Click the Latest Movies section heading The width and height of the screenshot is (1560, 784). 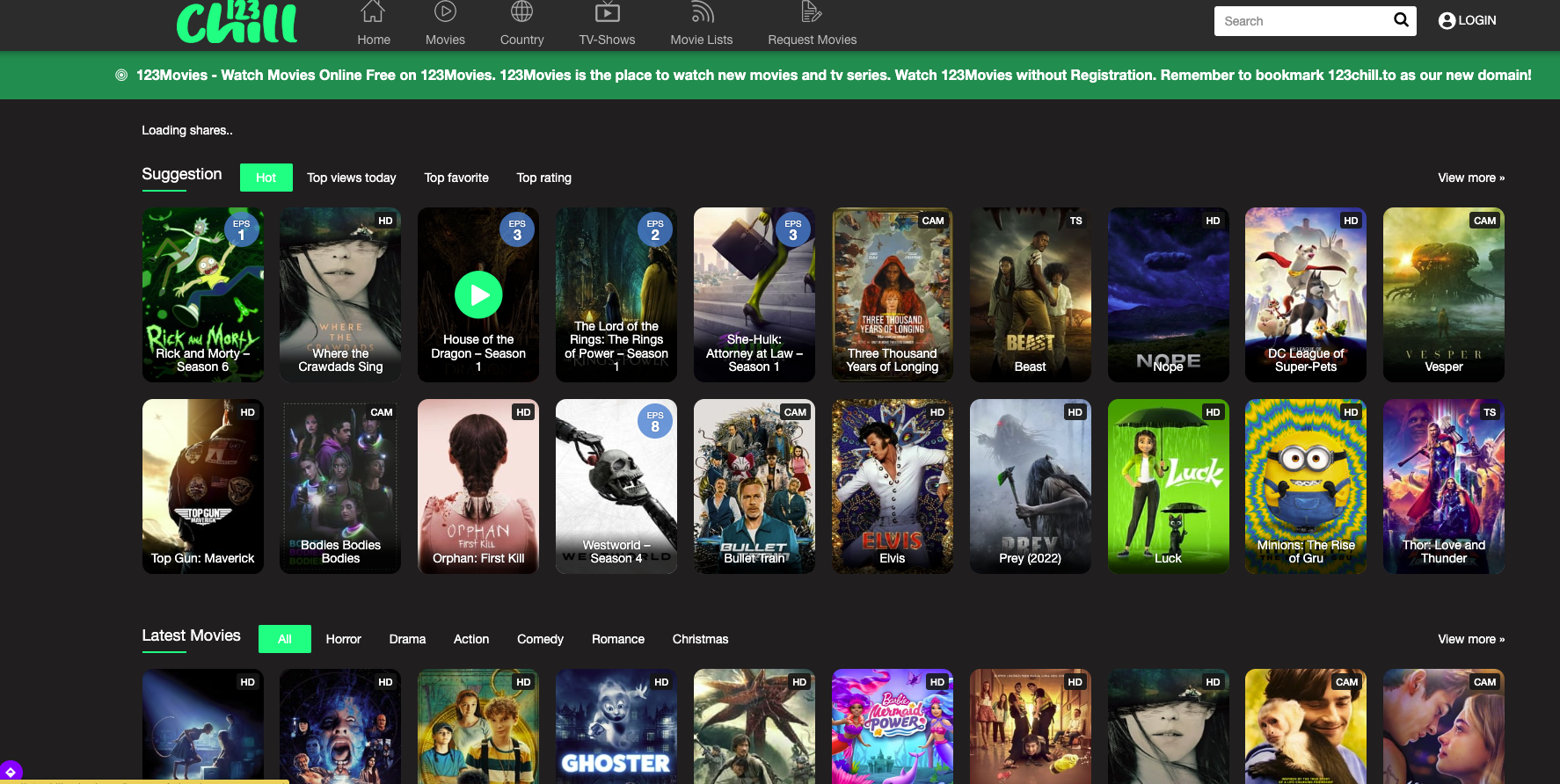(x=191, y=635)
